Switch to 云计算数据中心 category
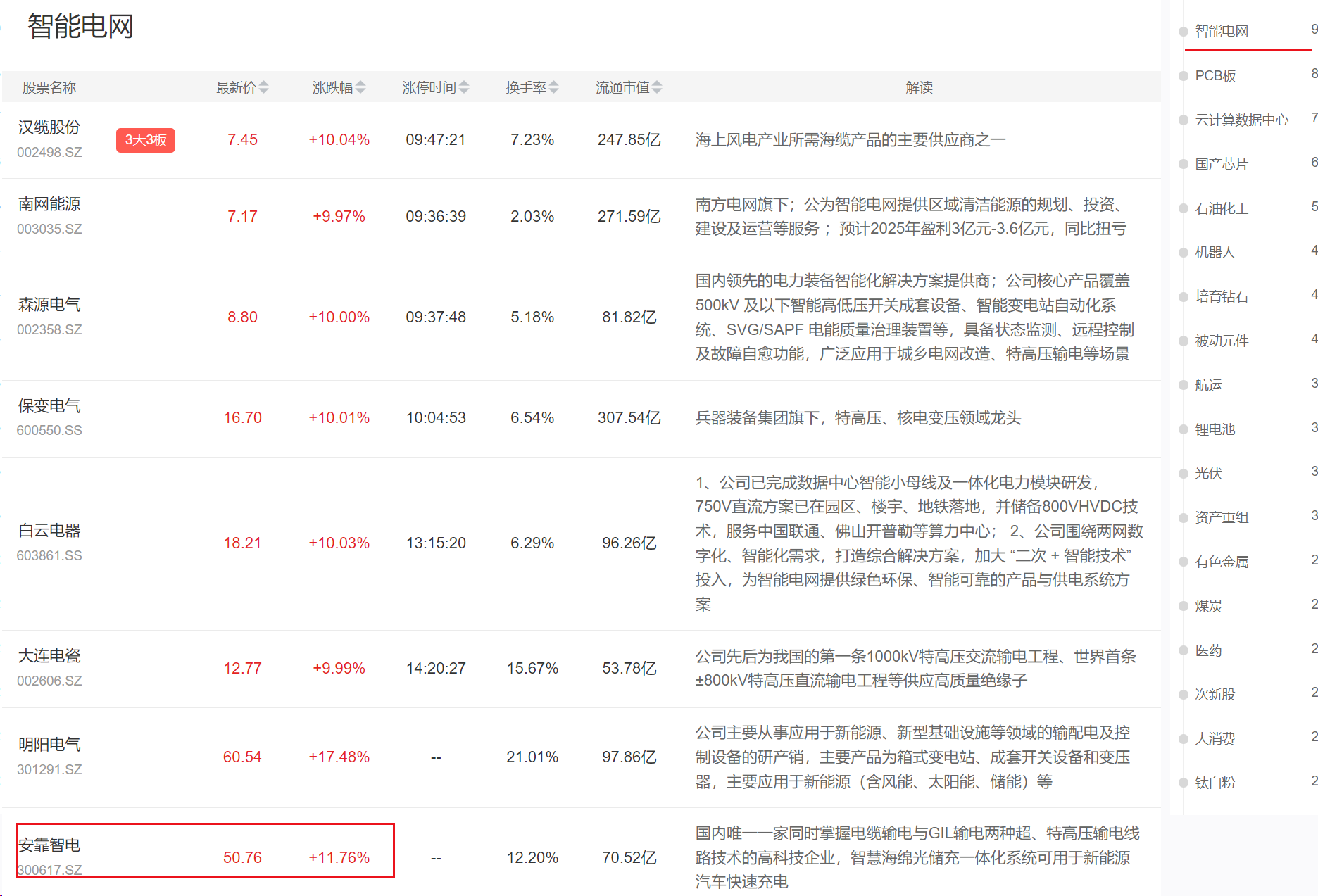This screenshot has height=896, width=1318. click(1241, 120)
